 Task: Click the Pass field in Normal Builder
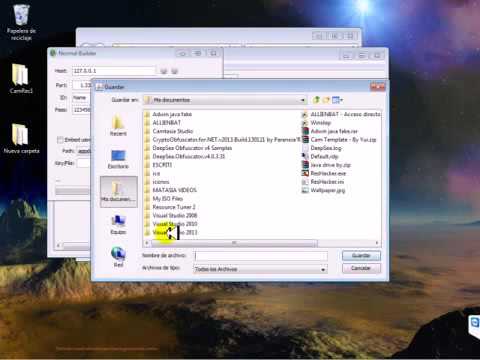click(82, 110)
